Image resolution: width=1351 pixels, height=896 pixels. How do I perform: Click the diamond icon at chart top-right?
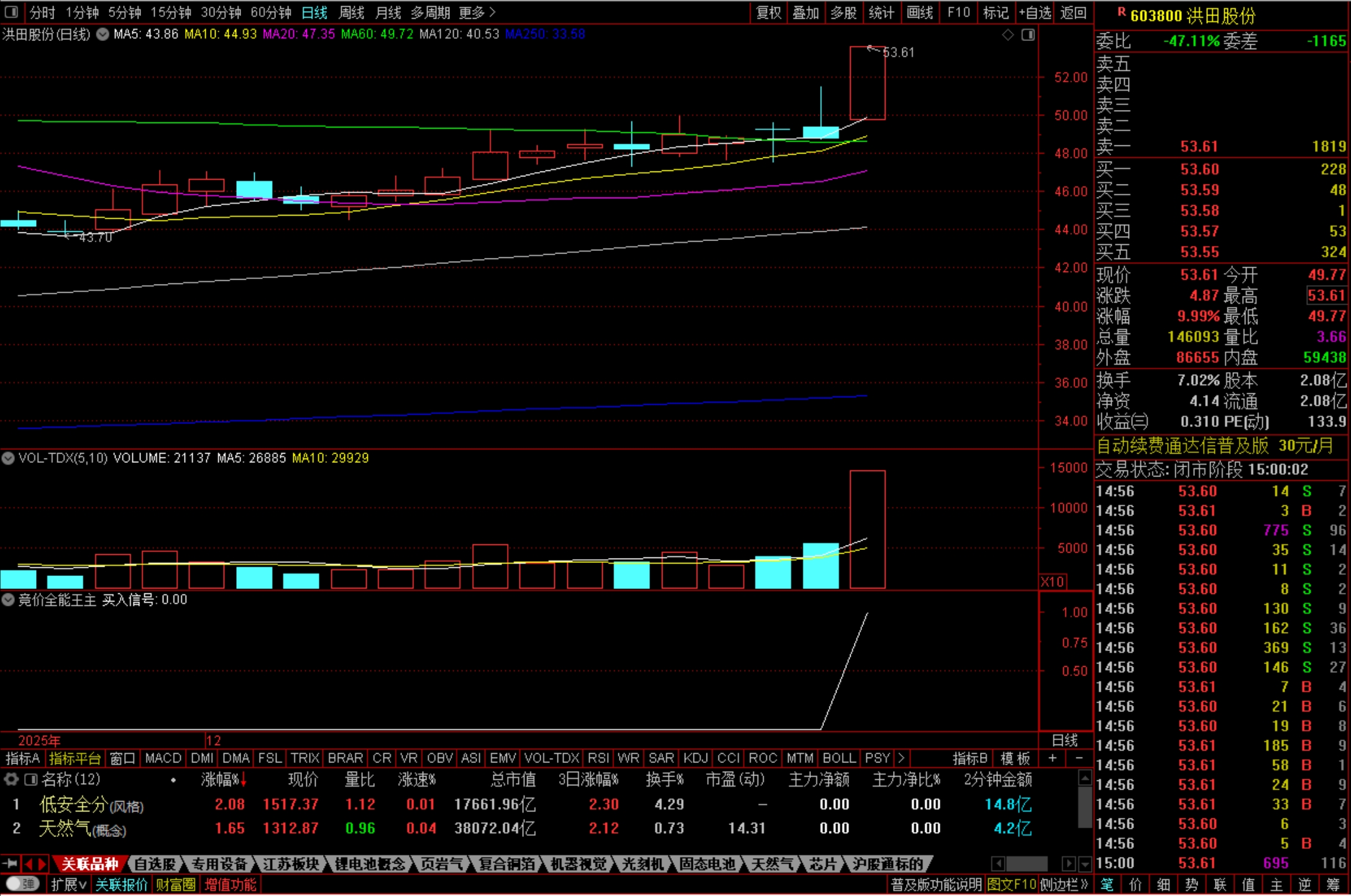point(1008,35)
